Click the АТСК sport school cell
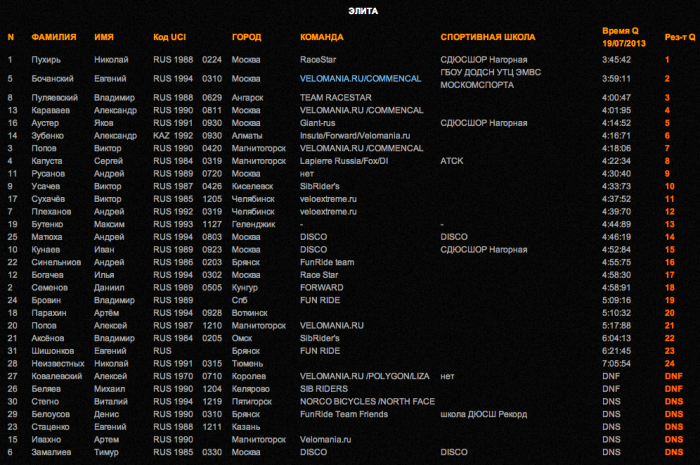 [452, 161]
